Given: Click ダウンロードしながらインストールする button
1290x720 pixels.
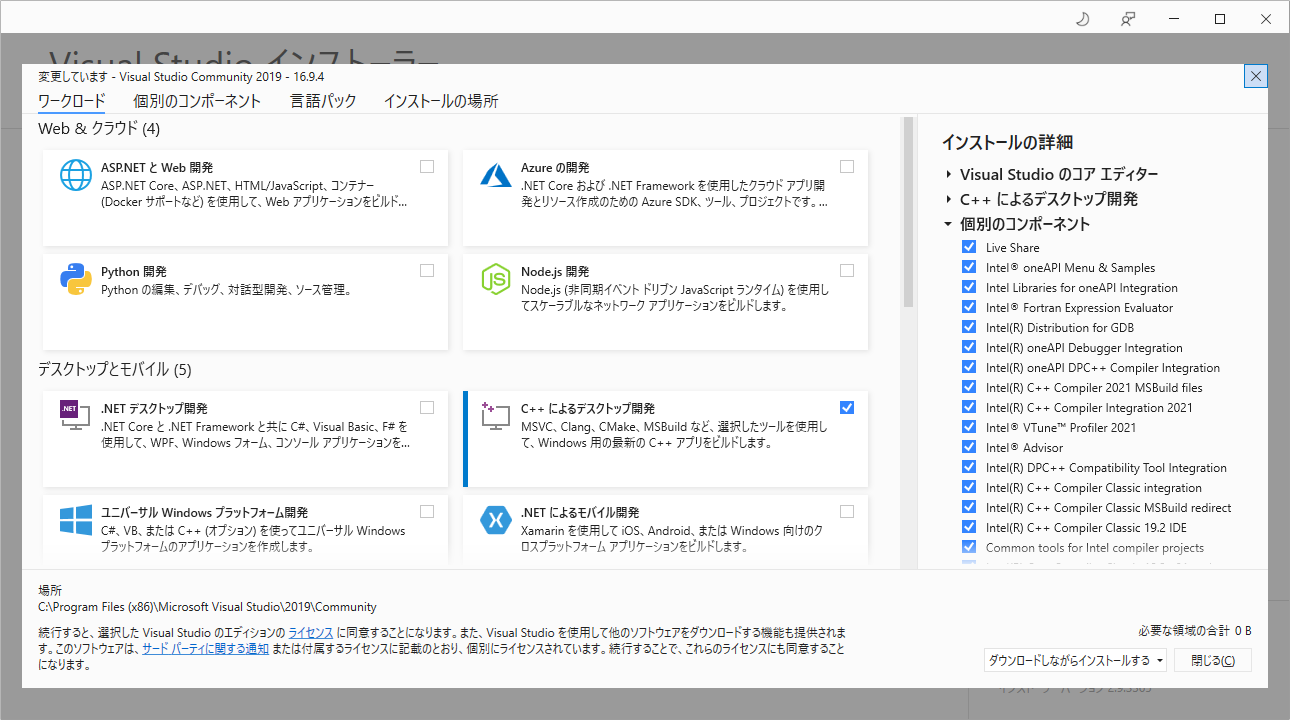Looking at the screenshot, I should coord(1068,660).
